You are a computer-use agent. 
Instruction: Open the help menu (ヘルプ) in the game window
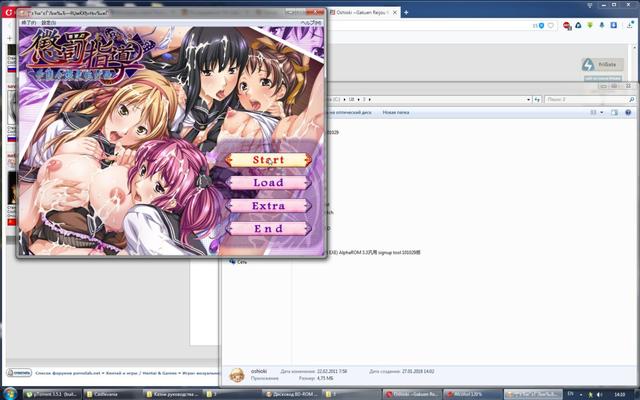[311, 23]
